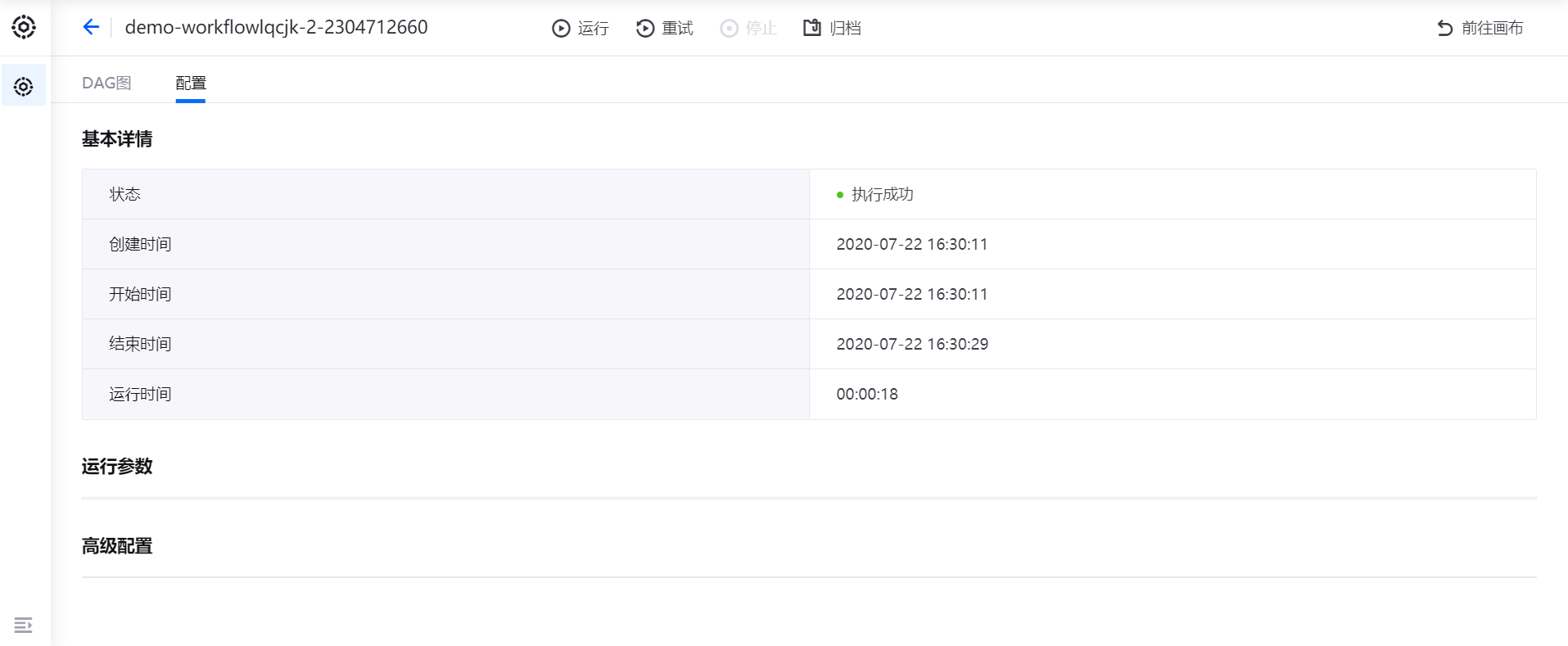This screenshot has width=1568, height=646.
Task: Open the workflow icon in the left sidebar
Action: coord(24,86)
